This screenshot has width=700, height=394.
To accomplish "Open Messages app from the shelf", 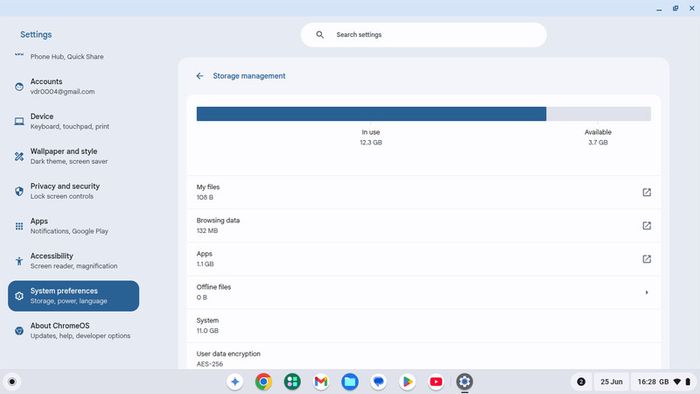I will 379,382.
